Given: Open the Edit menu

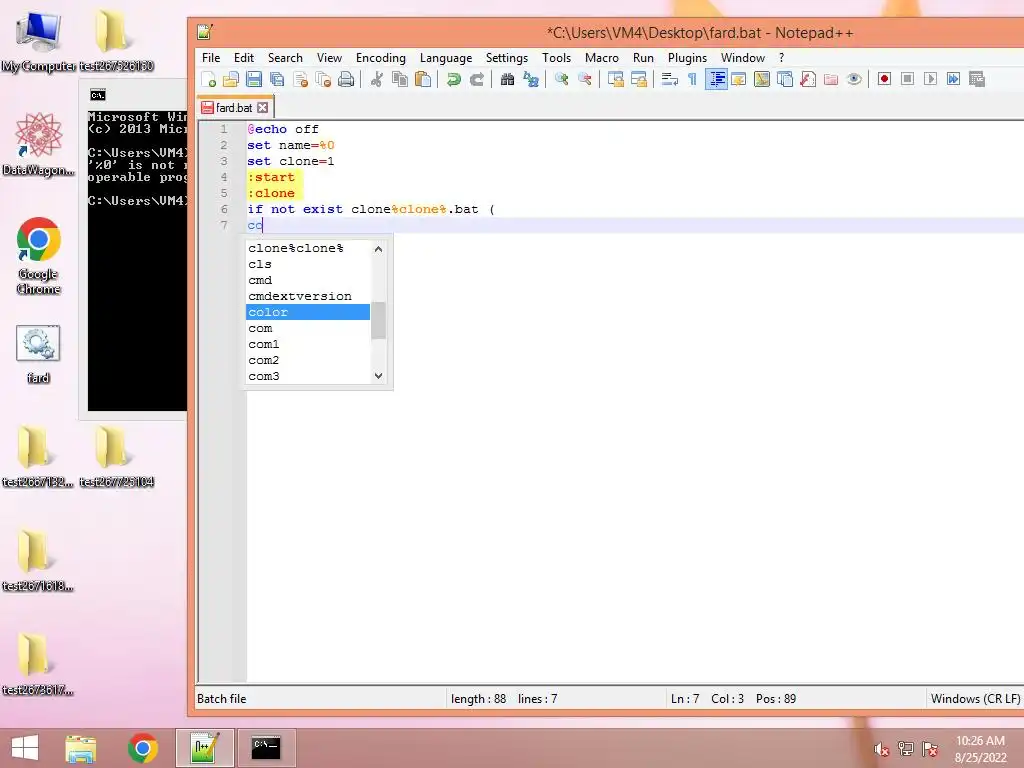Looking at the screenshot, I should [x=244, y=57].
